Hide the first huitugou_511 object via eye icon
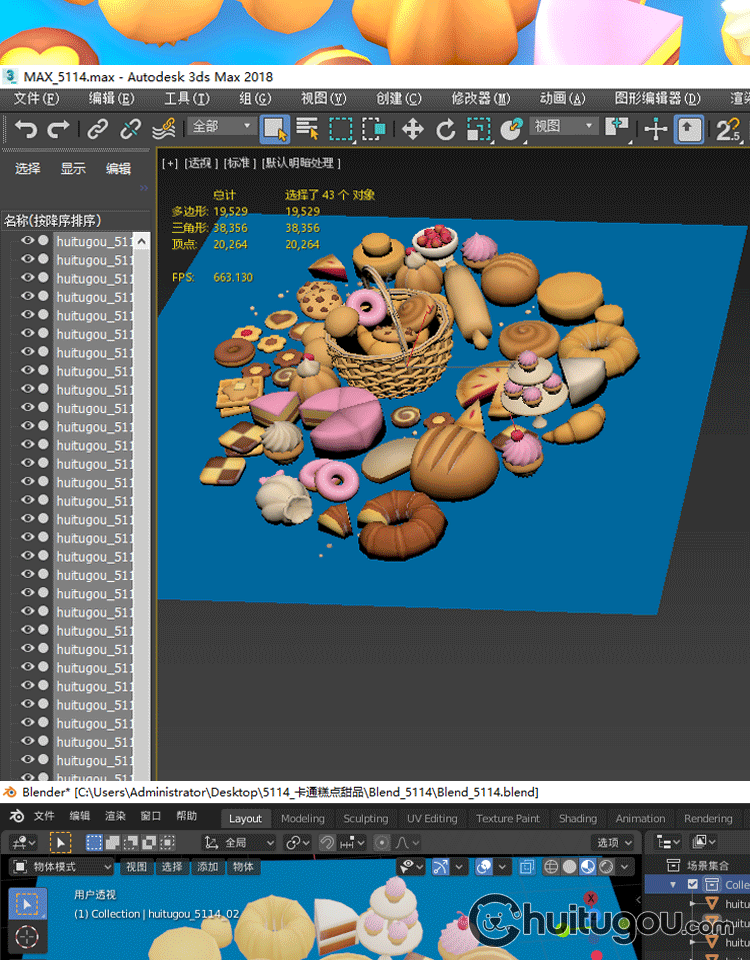This screenshot has height=960, width=750. pyautogui.click(x=27, y=241)
